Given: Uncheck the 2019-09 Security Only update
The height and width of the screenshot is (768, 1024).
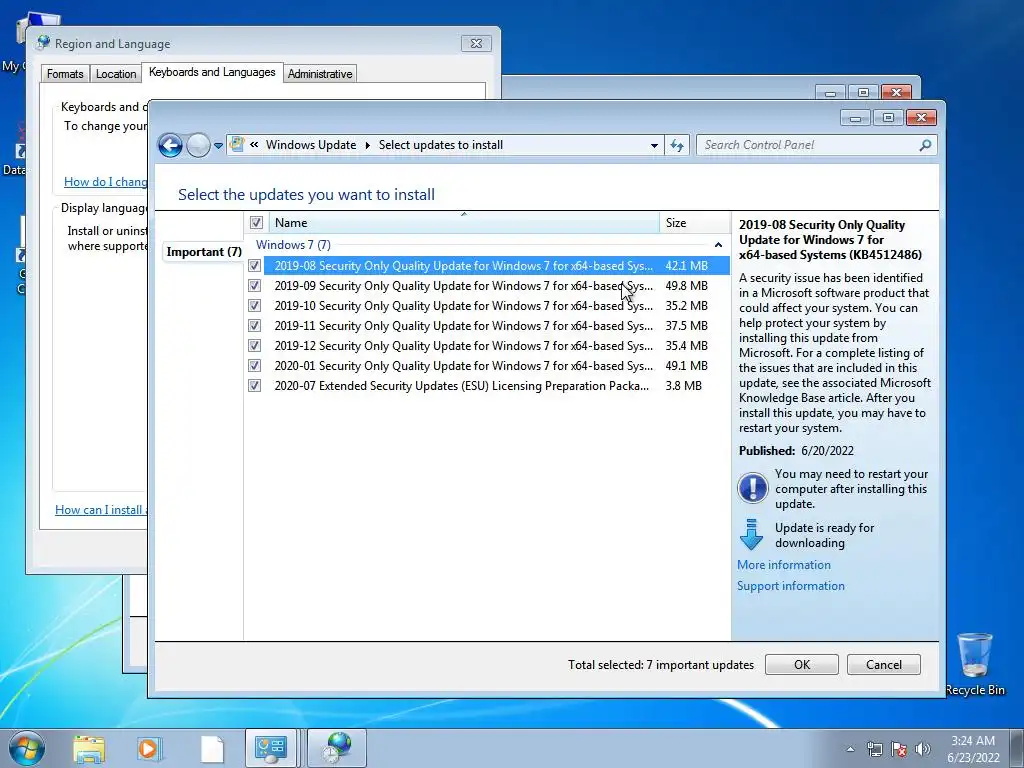Looking at the screenshot, I should (255, 286).
